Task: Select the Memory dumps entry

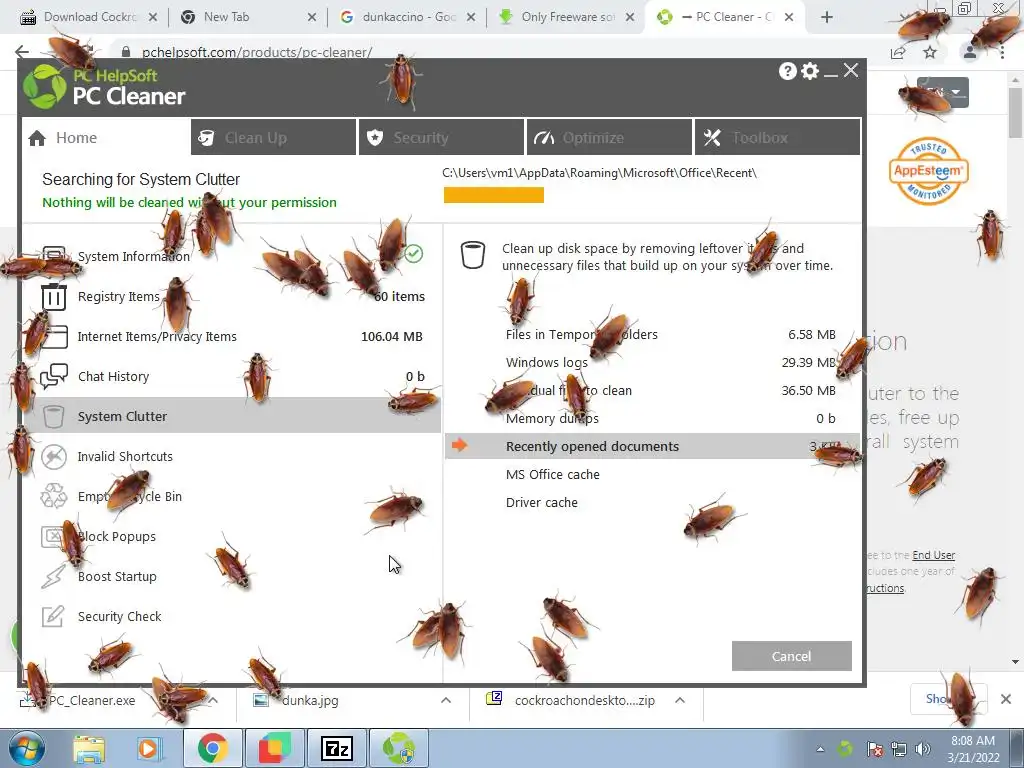Action: click(x=653, y=419)
